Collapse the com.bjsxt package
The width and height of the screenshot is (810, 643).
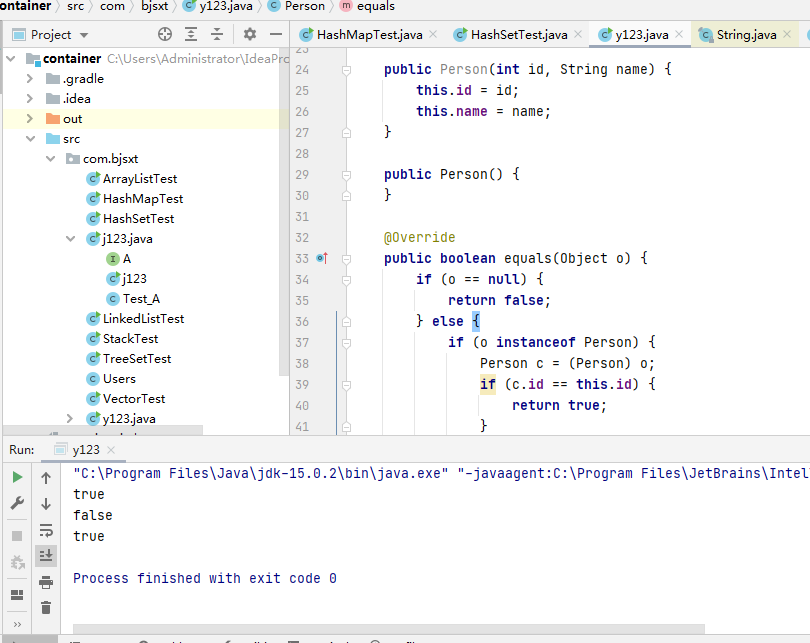pyautogui.click(x=51, y=159)
